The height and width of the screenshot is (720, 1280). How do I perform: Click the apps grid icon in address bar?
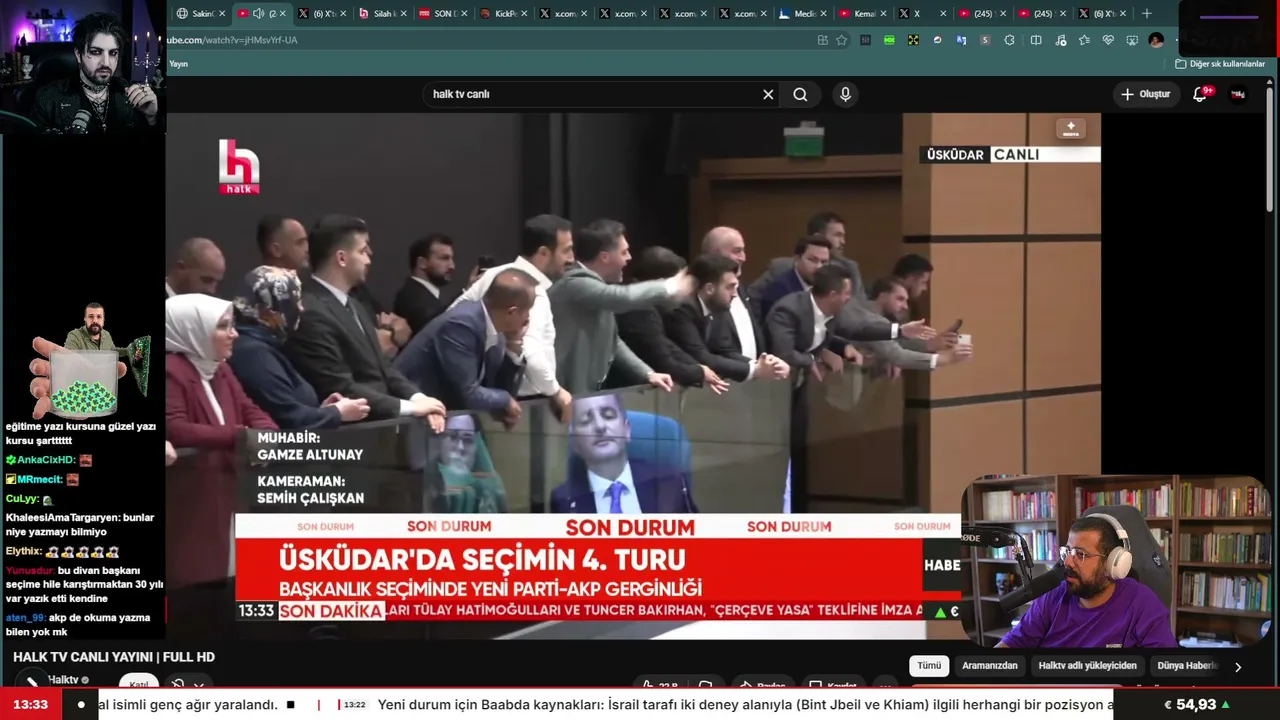coord(822,40)
